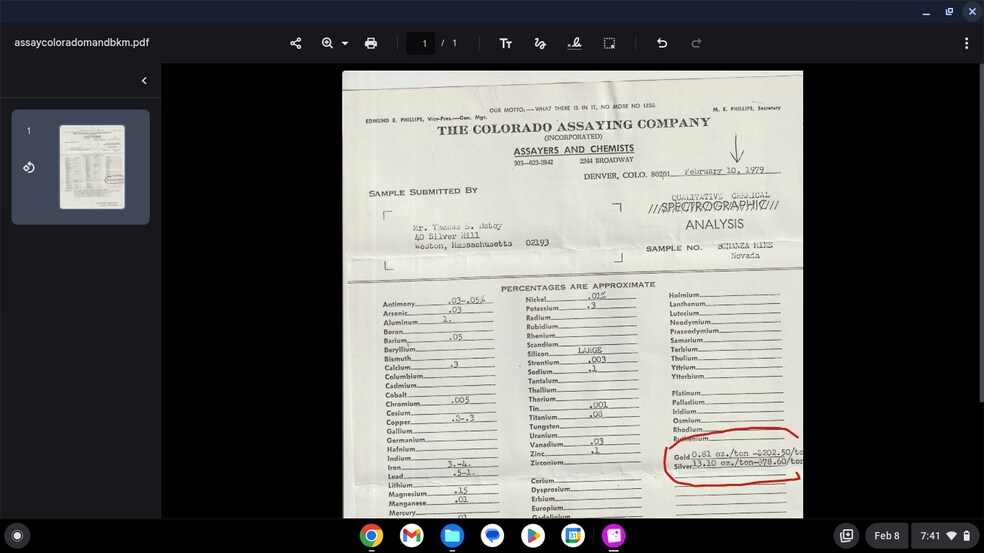Open Google Play Store from the shelf
The image size is (984, 553).
tap(533, 535)
